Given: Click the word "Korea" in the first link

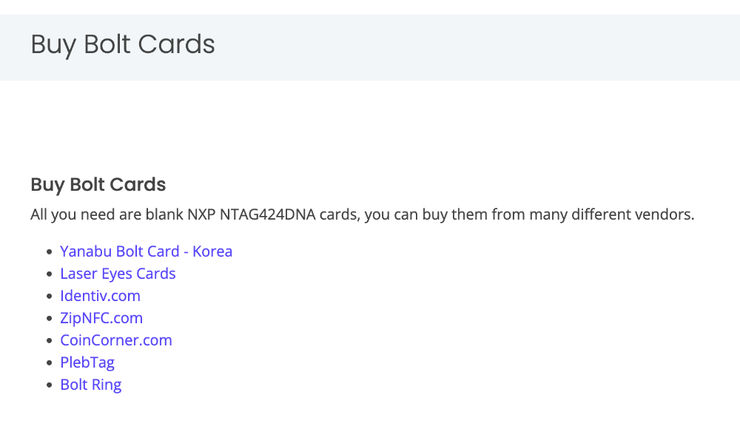Looking at the screenshot, I should pyautogui.click(x=212, y=251).
